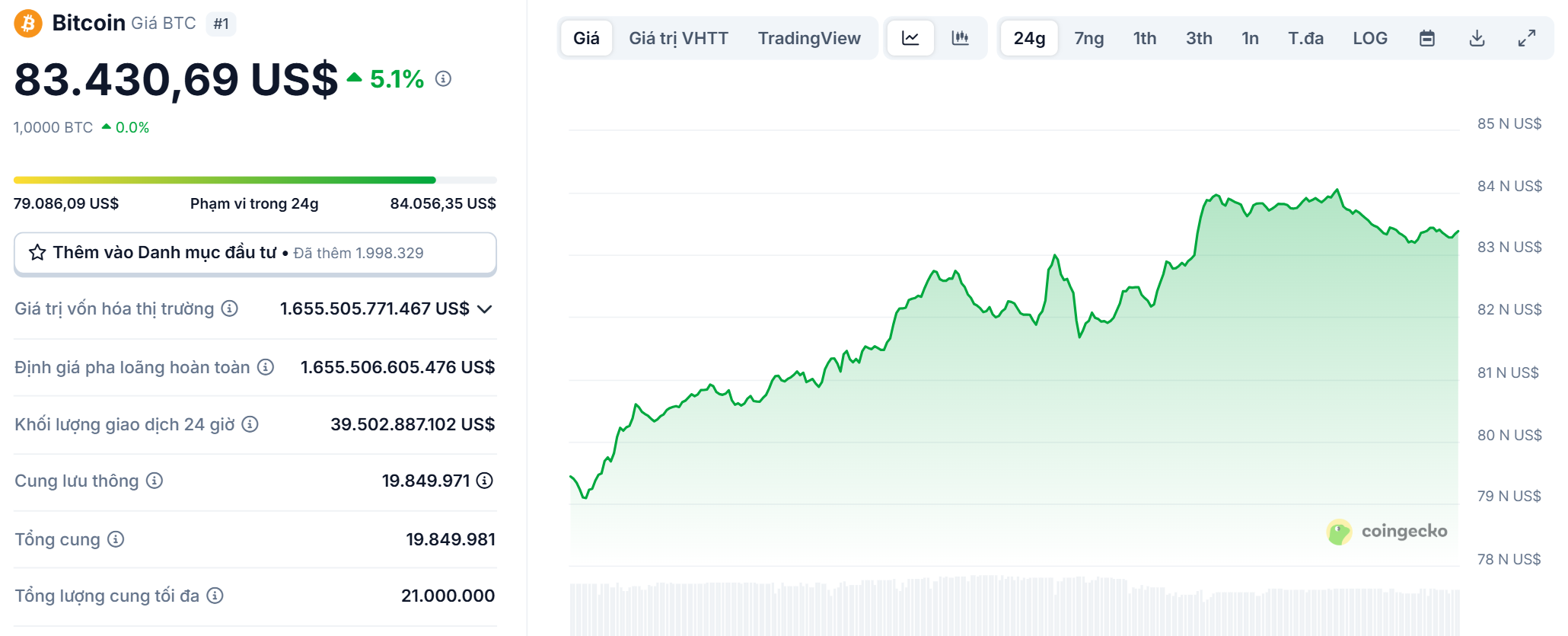The height and width of the screenshot is (636, 1568).
Task: Open info icon after the 19.849.971 value
Action: pos(485,481)
